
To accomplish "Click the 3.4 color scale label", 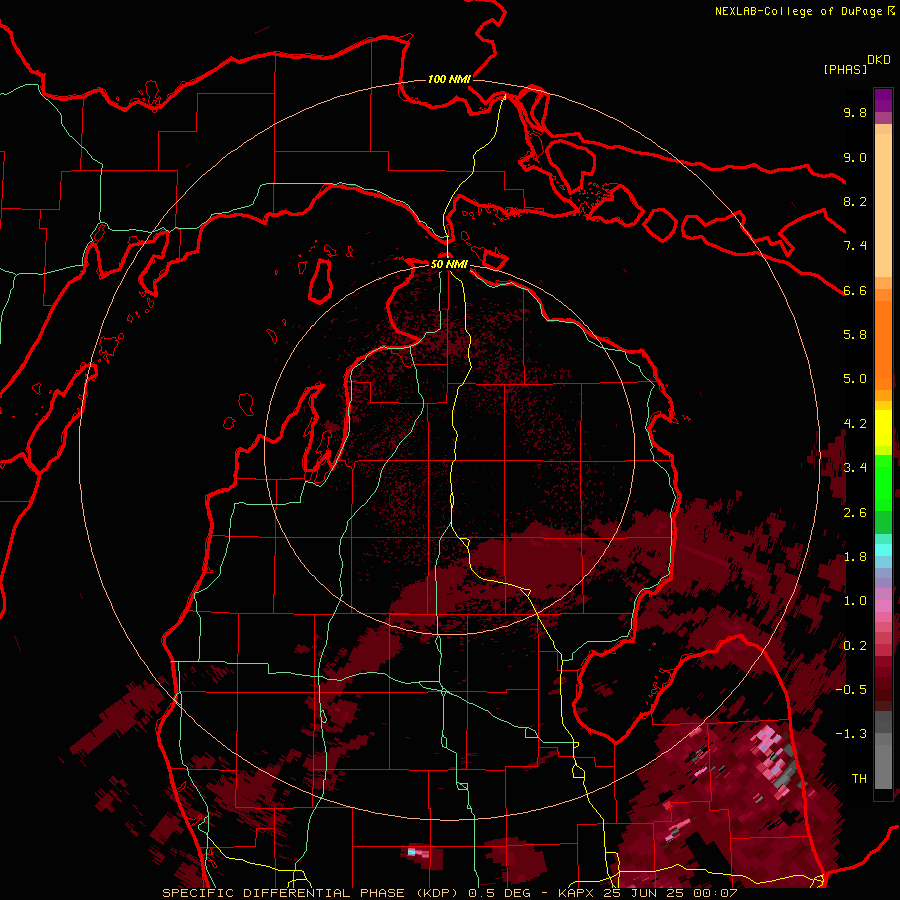I will click(x=855, y=468).
